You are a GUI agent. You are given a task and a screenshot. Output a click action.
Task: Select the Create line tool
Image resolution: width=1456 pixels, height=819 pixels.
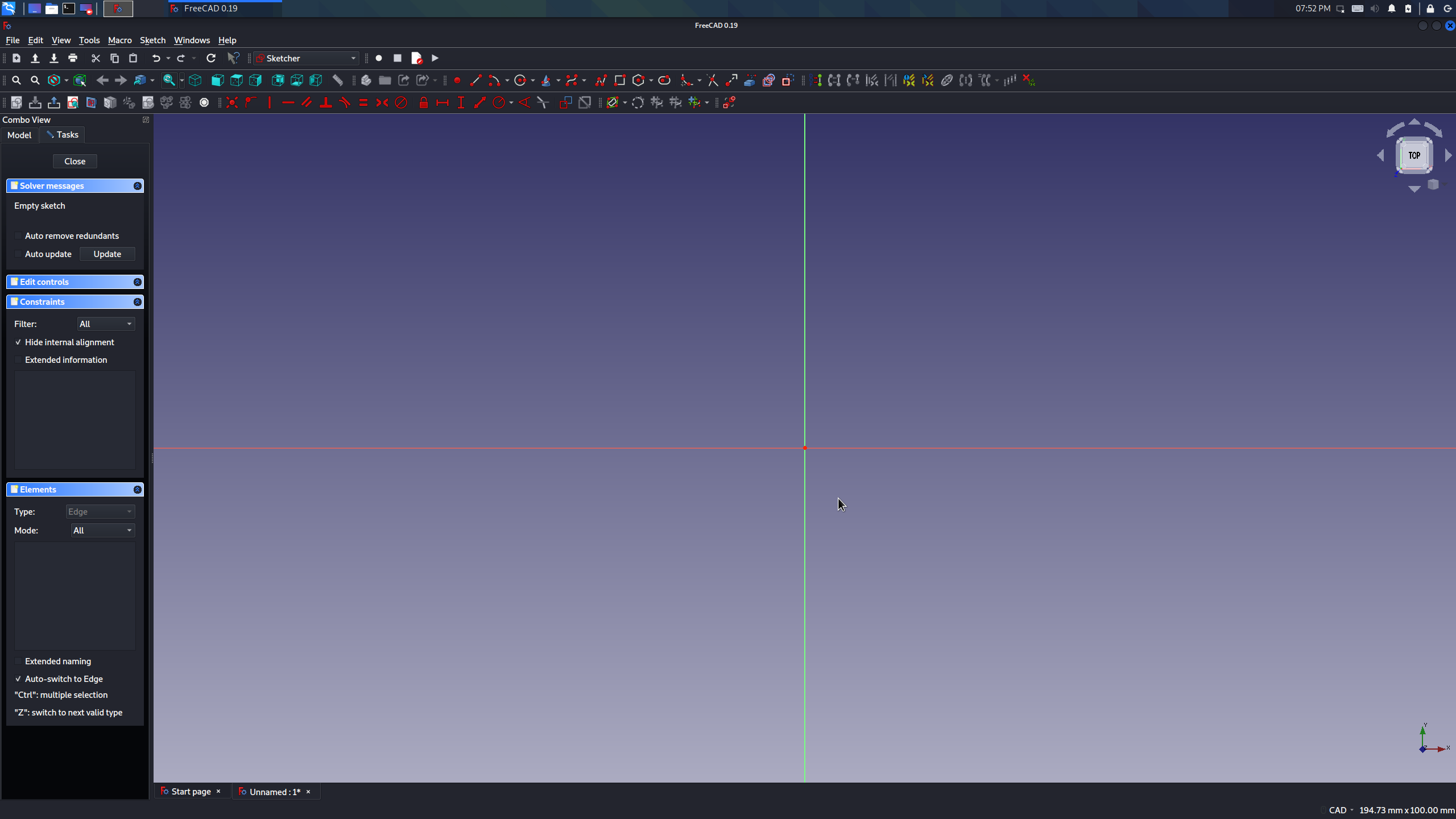tap(475, 80)
